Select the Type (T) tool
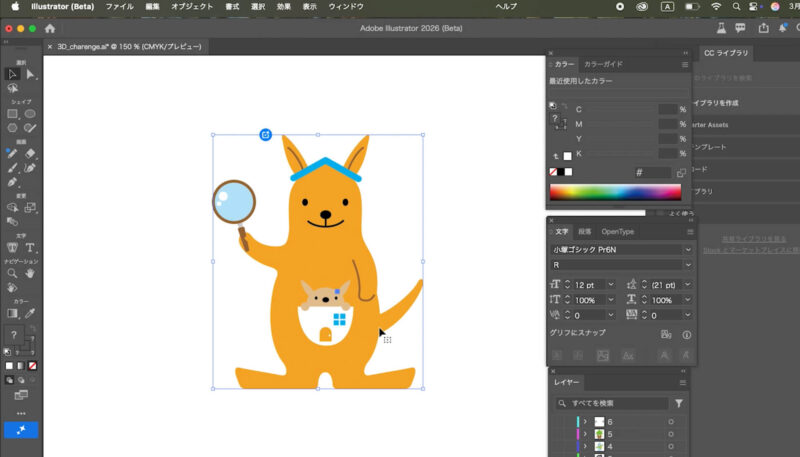Viewport: 800px width, 457px height. pyautogui.click(x=31, y=248)
